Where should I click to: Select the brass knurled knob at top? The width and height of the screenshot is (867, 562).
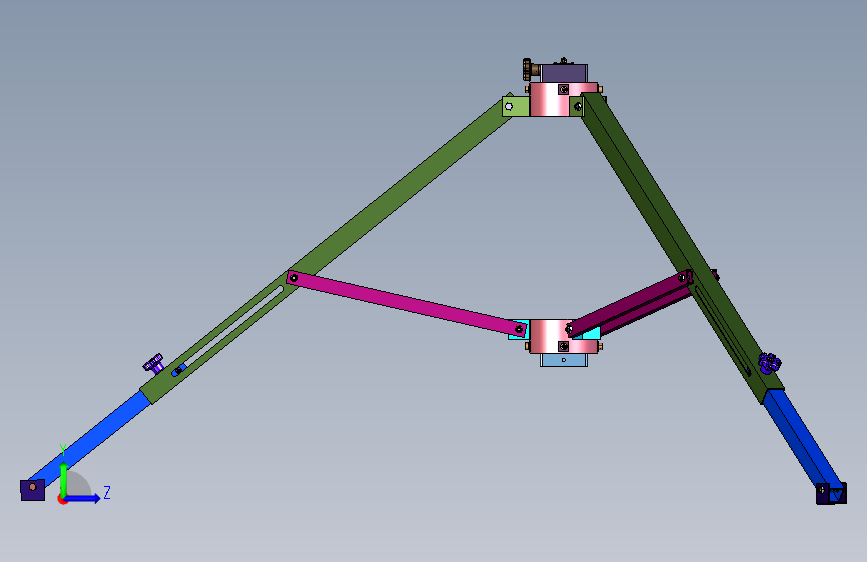(x=530, y=70)
